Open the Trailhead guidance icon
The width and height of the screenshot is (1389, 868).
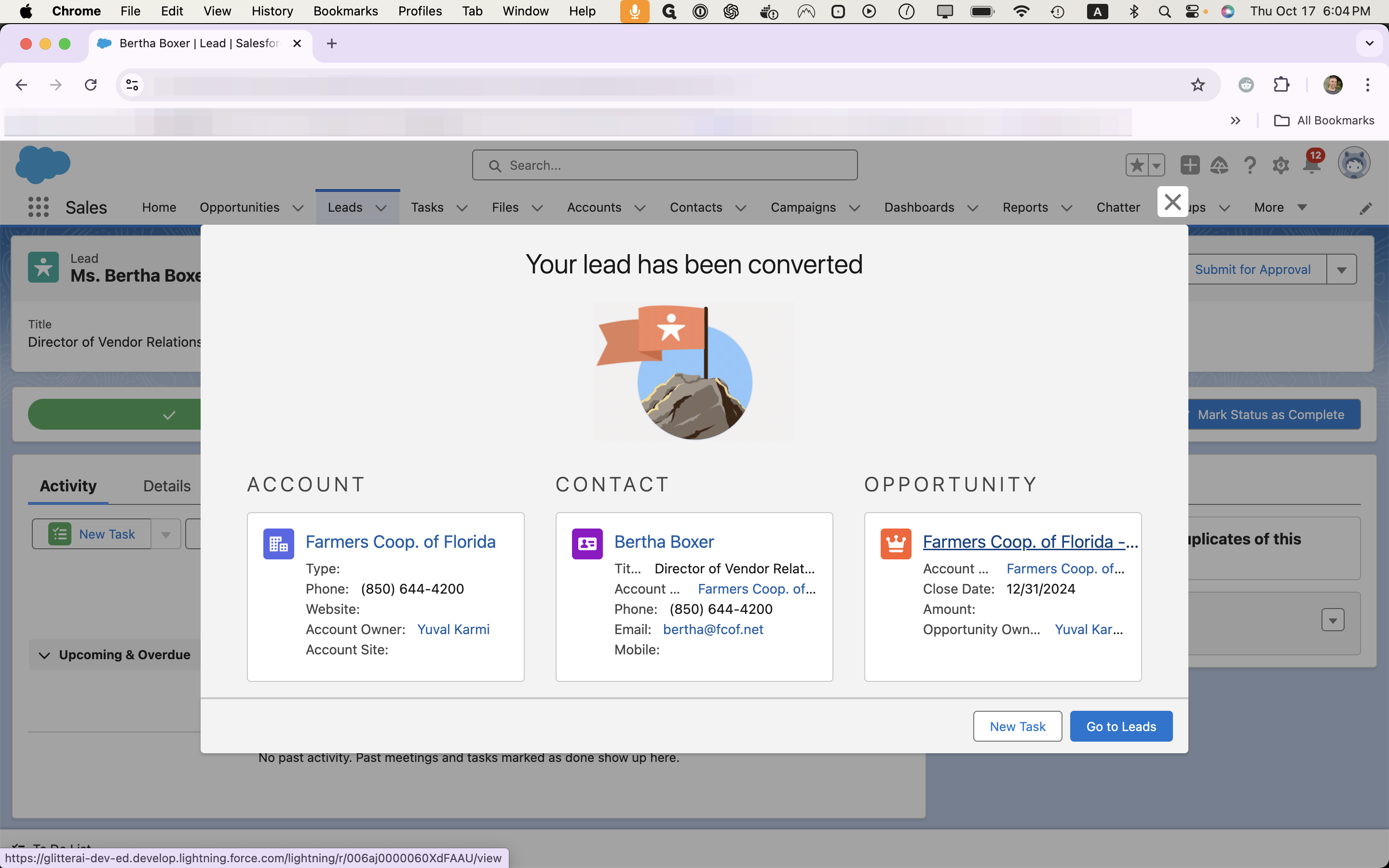click(1220, 165)
